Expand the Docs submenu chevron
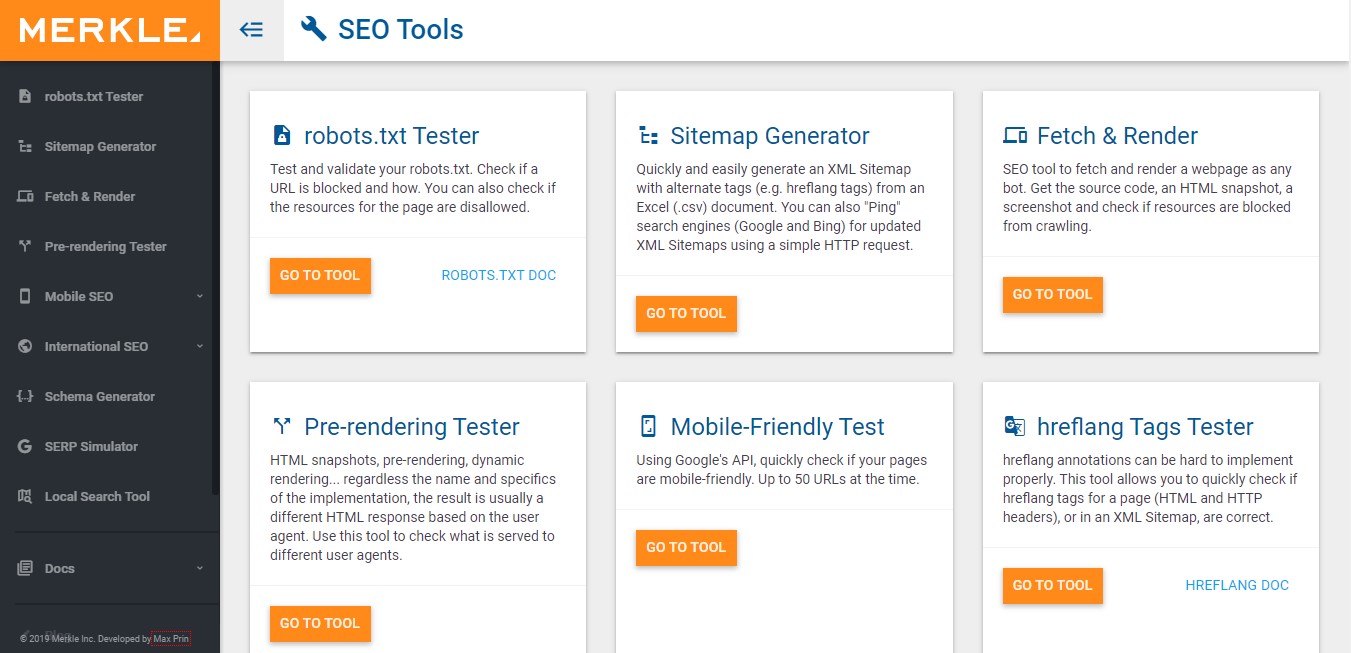This screenshot has width=1351, height=653. (x=199, y=568)
